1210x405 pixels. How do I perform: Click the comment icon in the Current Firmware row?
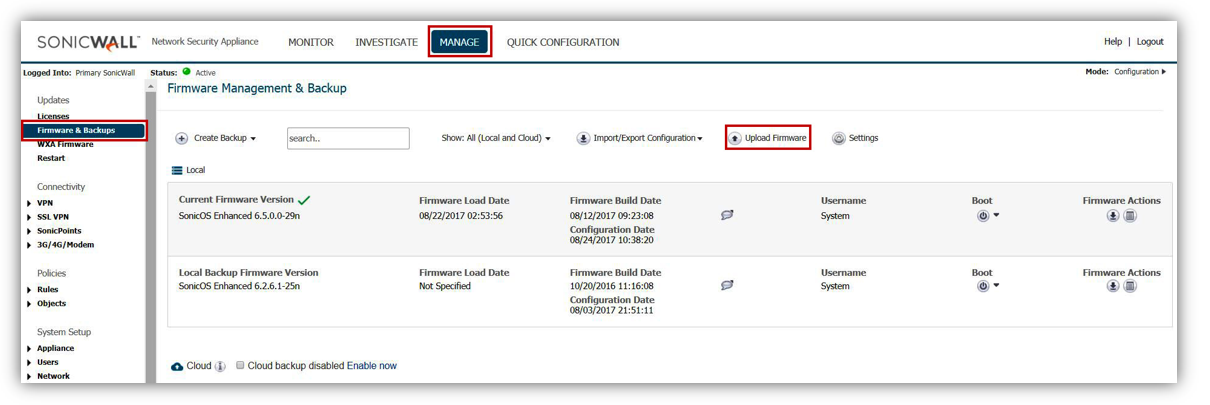727,215
